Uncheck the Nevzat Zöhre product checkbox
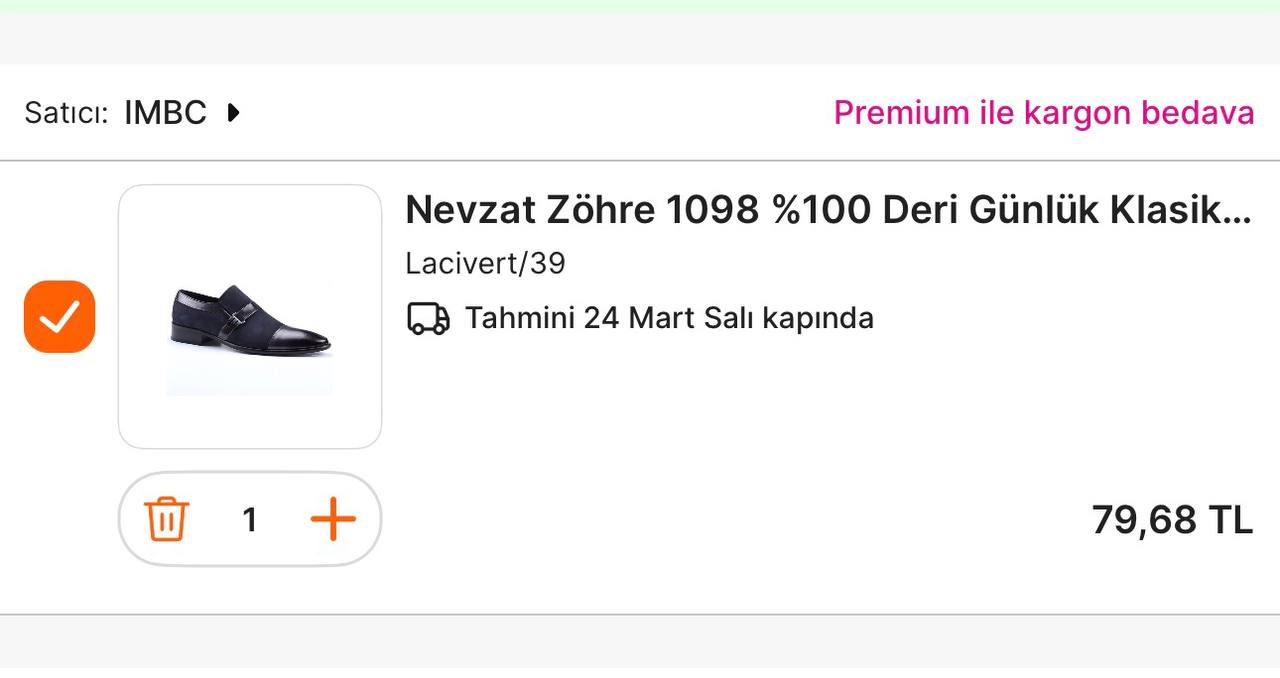The image size is (1280, 678). tap(60, 317)
